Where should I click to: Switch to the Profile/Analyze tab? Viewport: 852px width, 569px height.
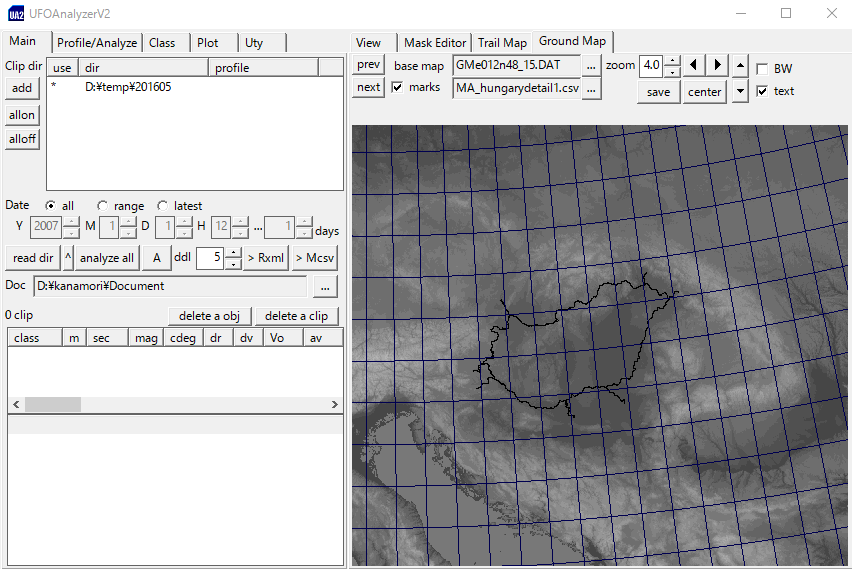(96, 43)
